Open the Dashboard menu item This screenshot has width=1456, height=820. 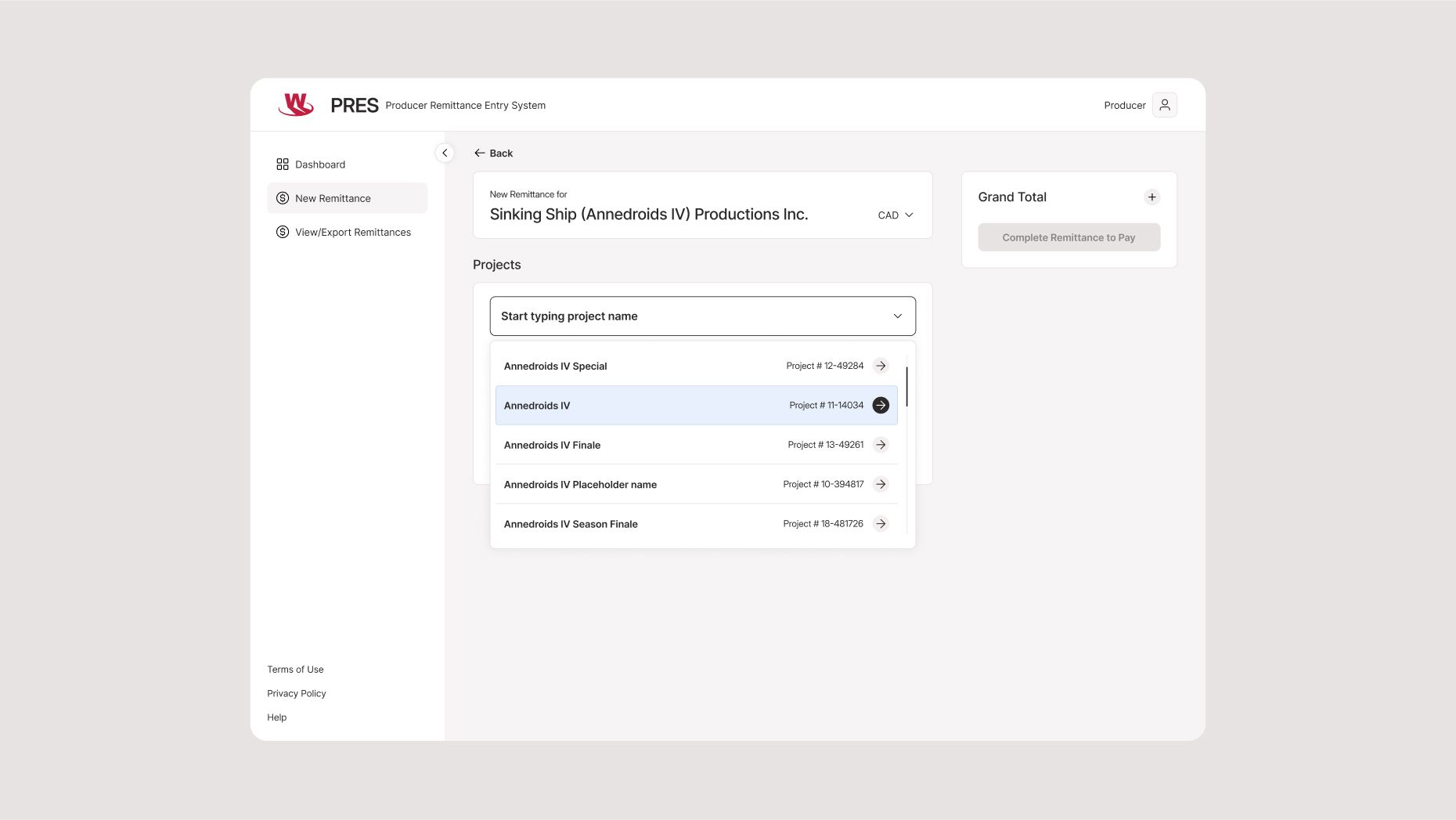pyautogui.click(x=348, y=164)
